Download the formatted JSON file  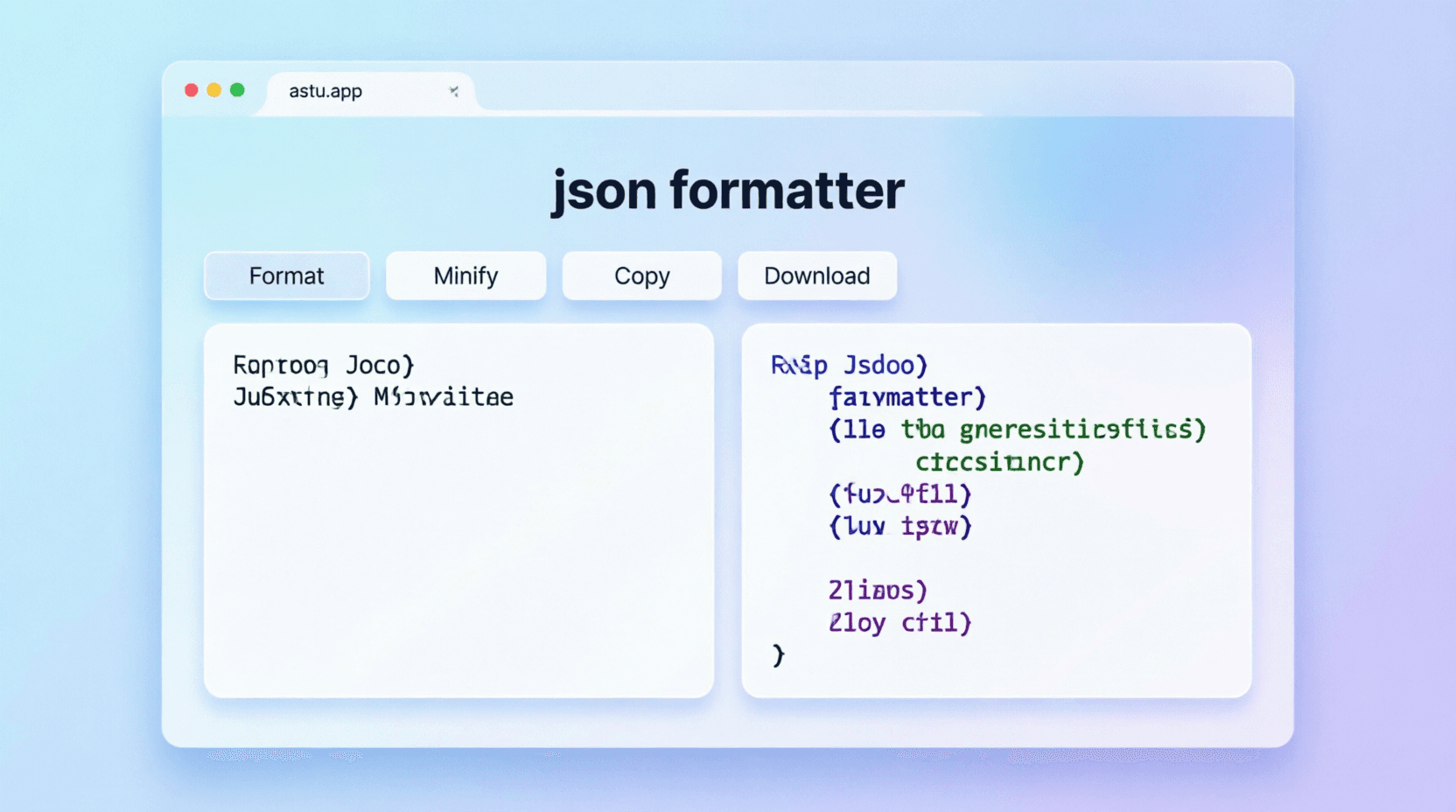pyautogui.click(x=816, y=276)
